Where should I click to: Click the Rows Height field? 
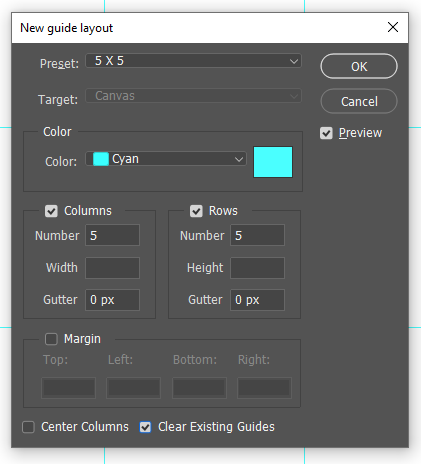pos(258,268)
